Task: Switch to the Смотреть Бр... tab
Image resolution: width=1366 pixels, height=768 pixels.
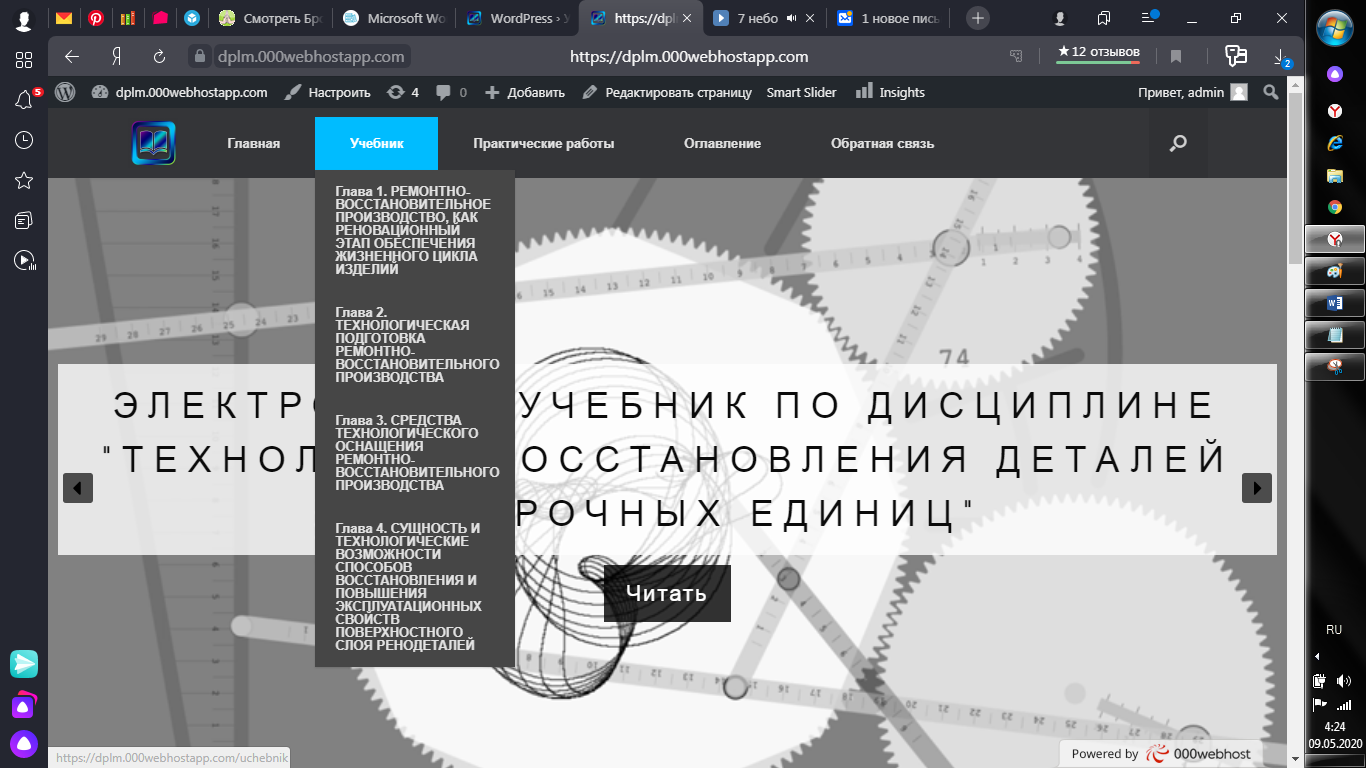Action: pos(270,18)
